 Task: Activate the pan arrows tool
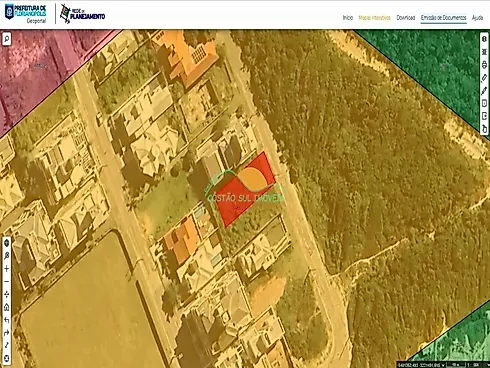click(x=7, y=294)
